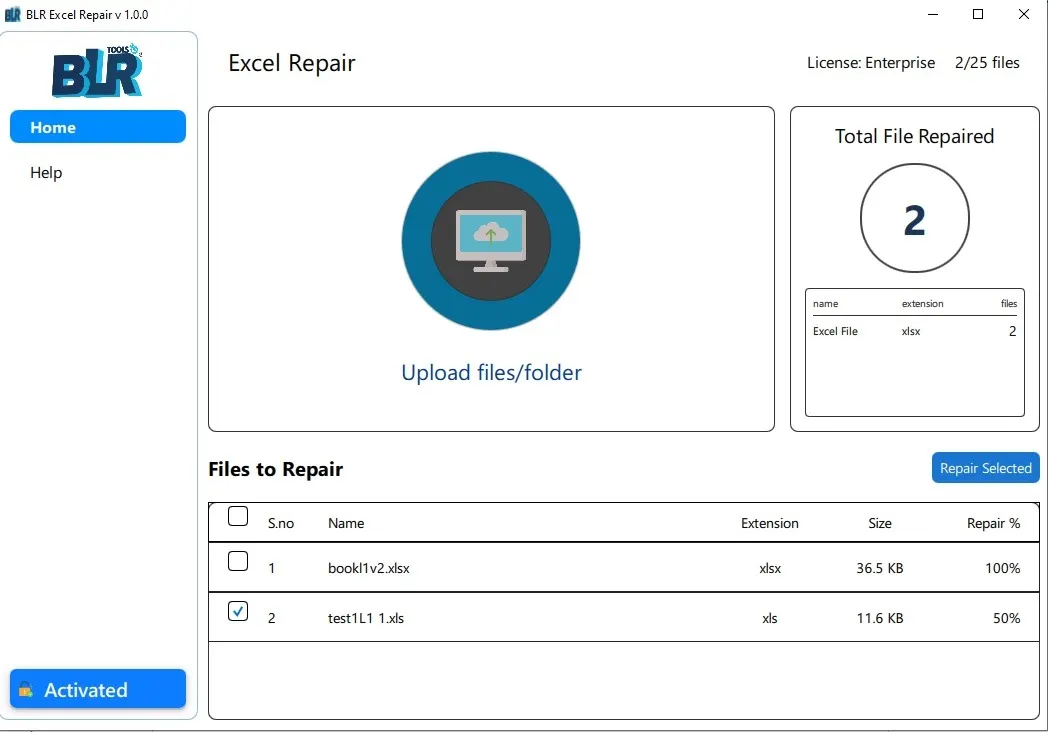Click the Total File Repaired heading
The width and height of the screenshot is (1048, 732).
click(914, 136)
